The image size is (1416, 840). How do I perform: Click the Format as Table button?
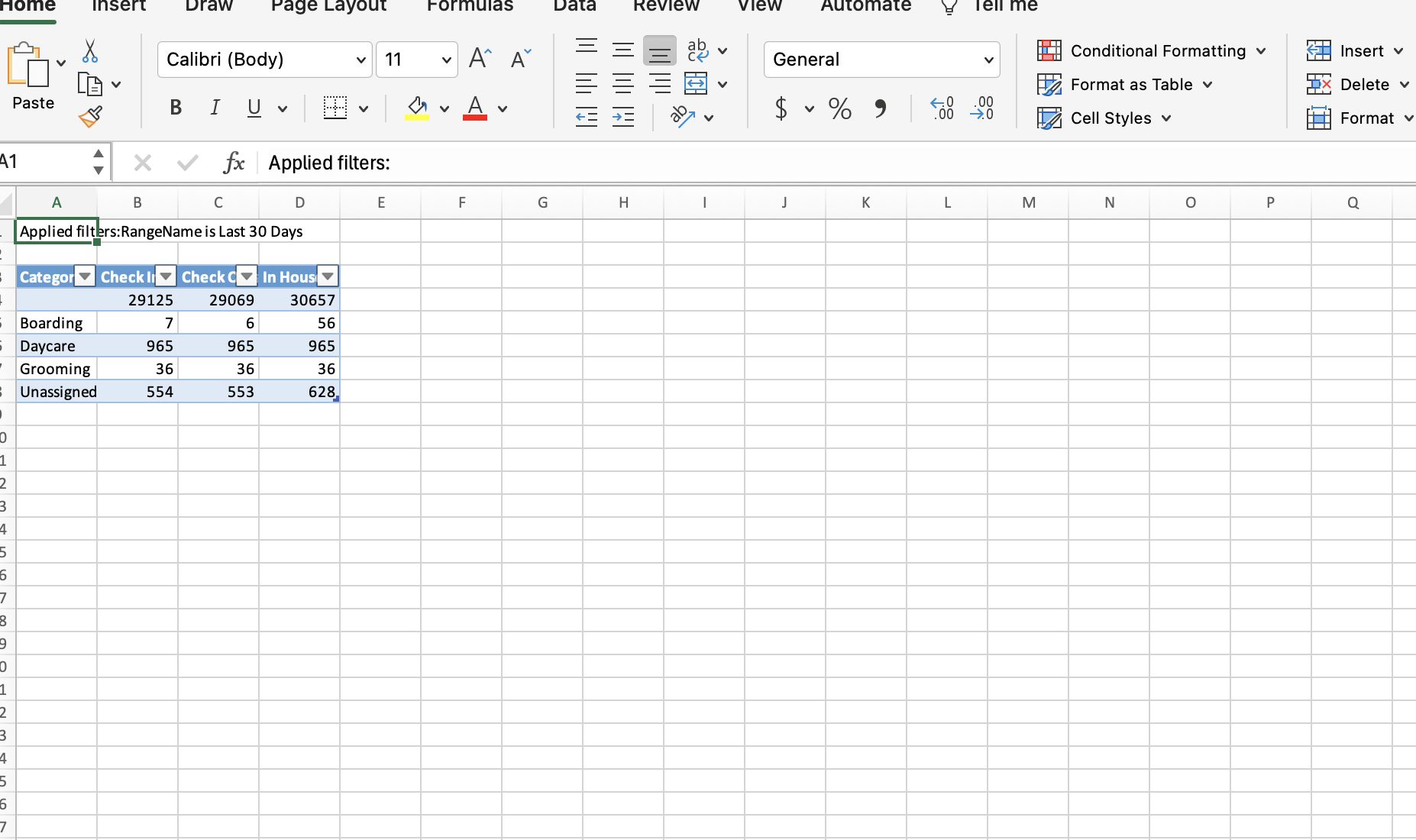(x=1124, y=85)
